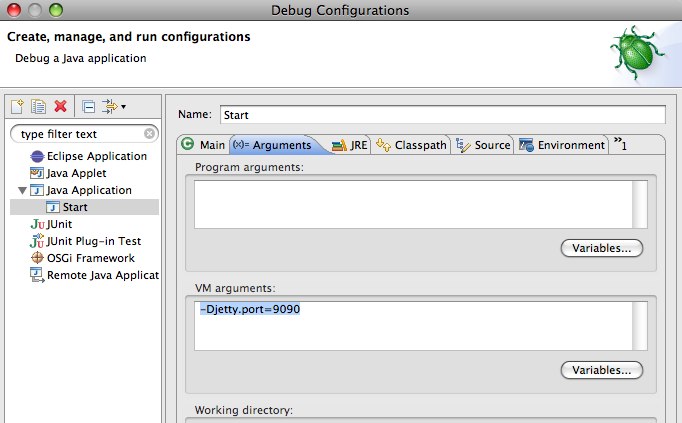This screenshot has width=682, height=423.
Task: Clear the filter text field
Action: point(150,133)
